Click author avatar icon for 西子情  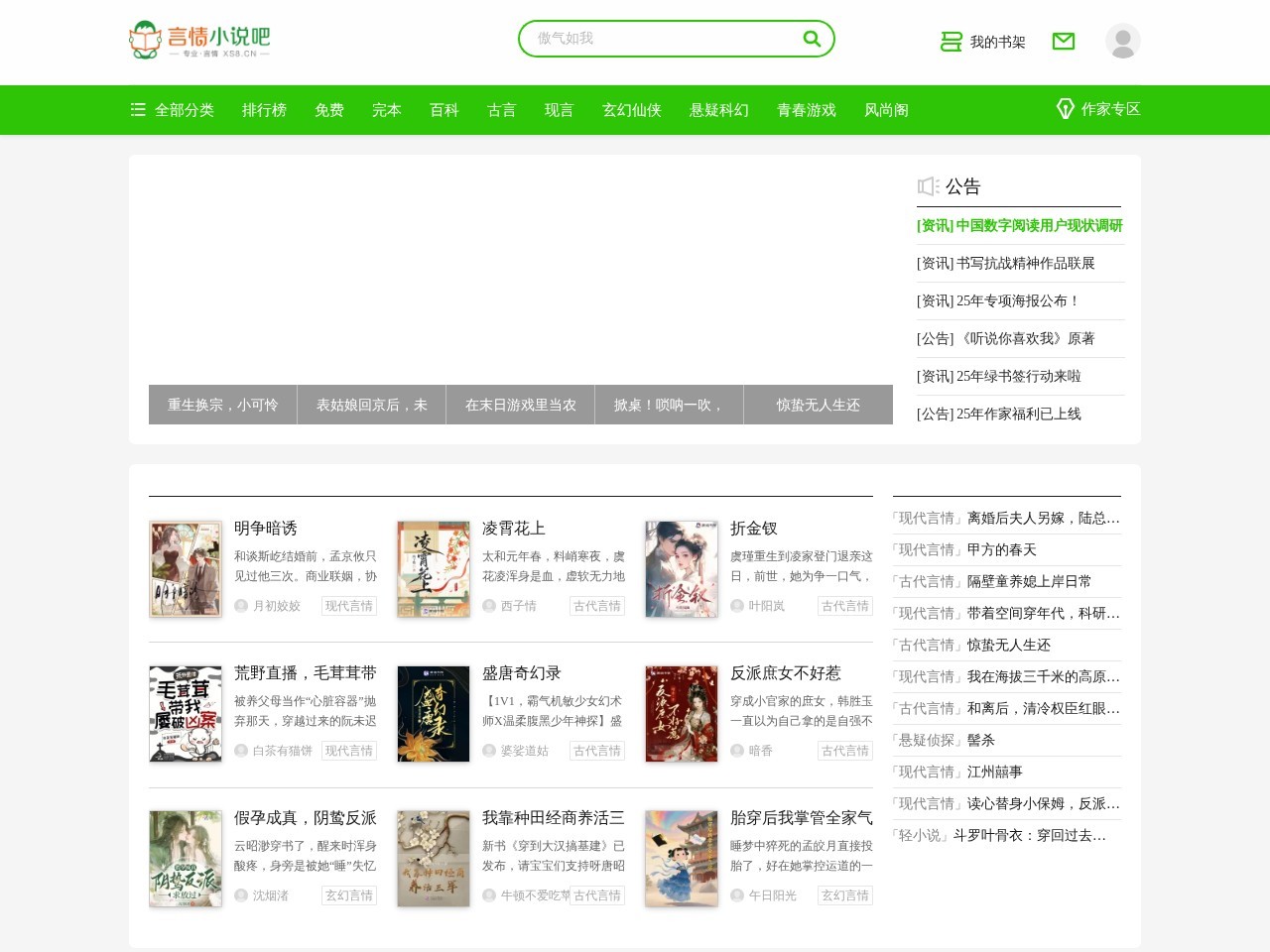[x=489, y=606]
